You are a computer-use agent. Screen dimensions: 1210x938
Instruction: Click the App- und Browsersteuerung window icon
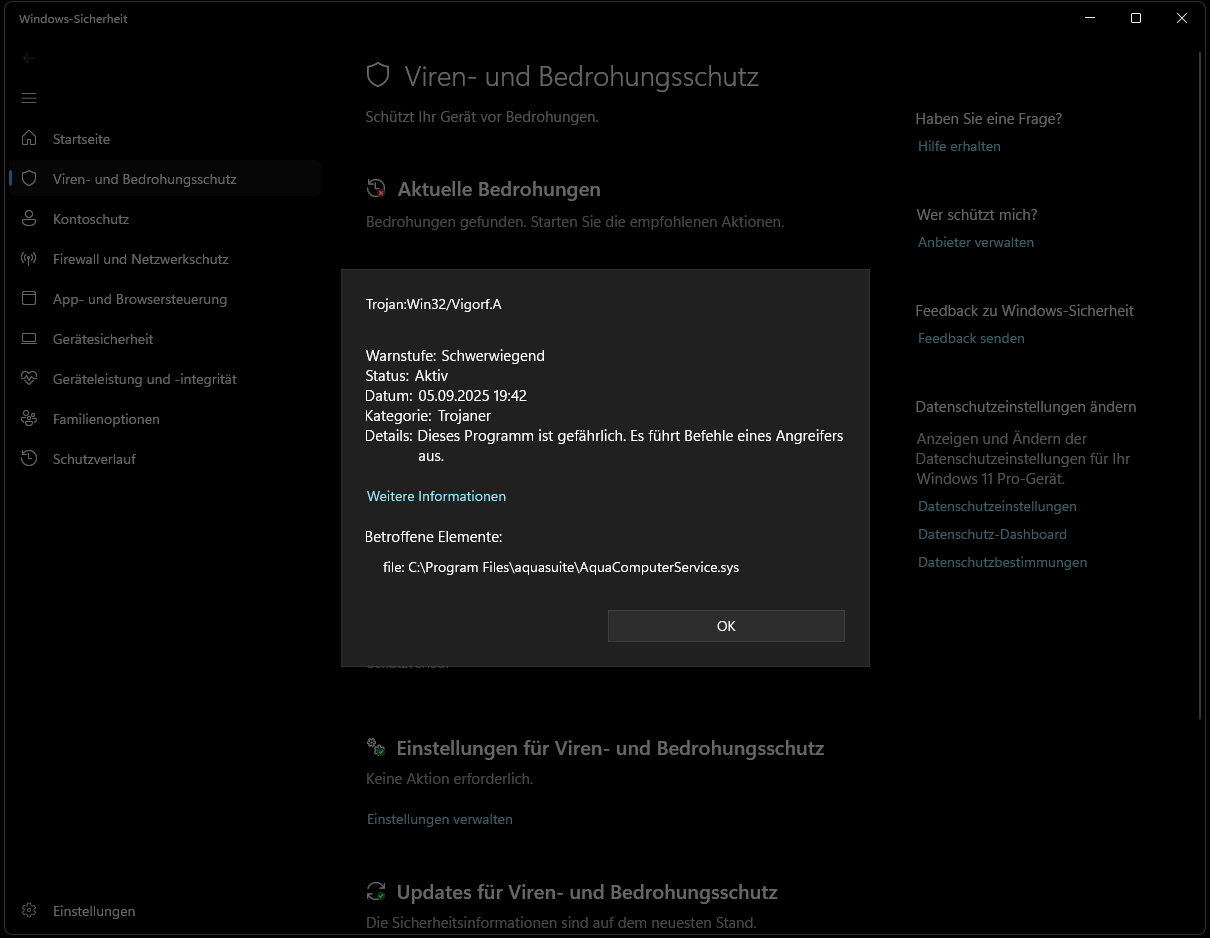click(x=29, y=298)
